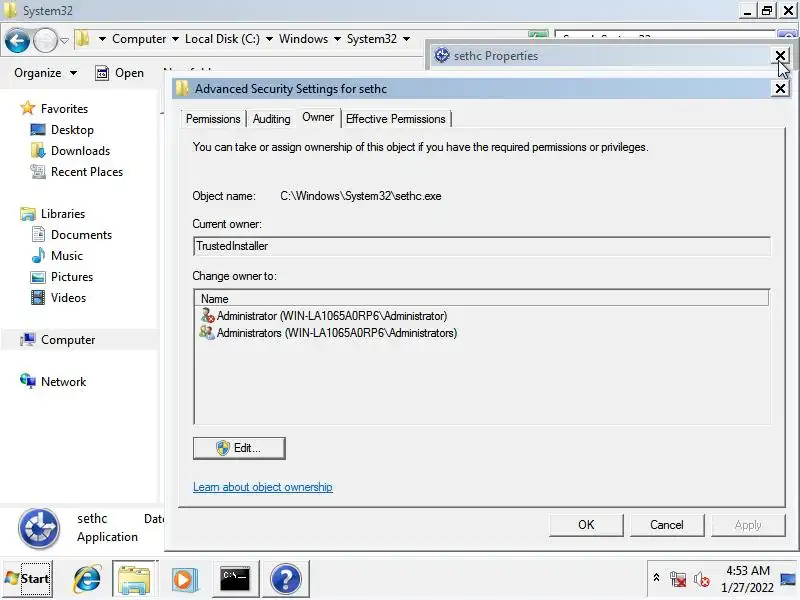800x600 pixels.
Task: Expand the Windows breadcrumb dropdown arrow
Action: [337, 39]
